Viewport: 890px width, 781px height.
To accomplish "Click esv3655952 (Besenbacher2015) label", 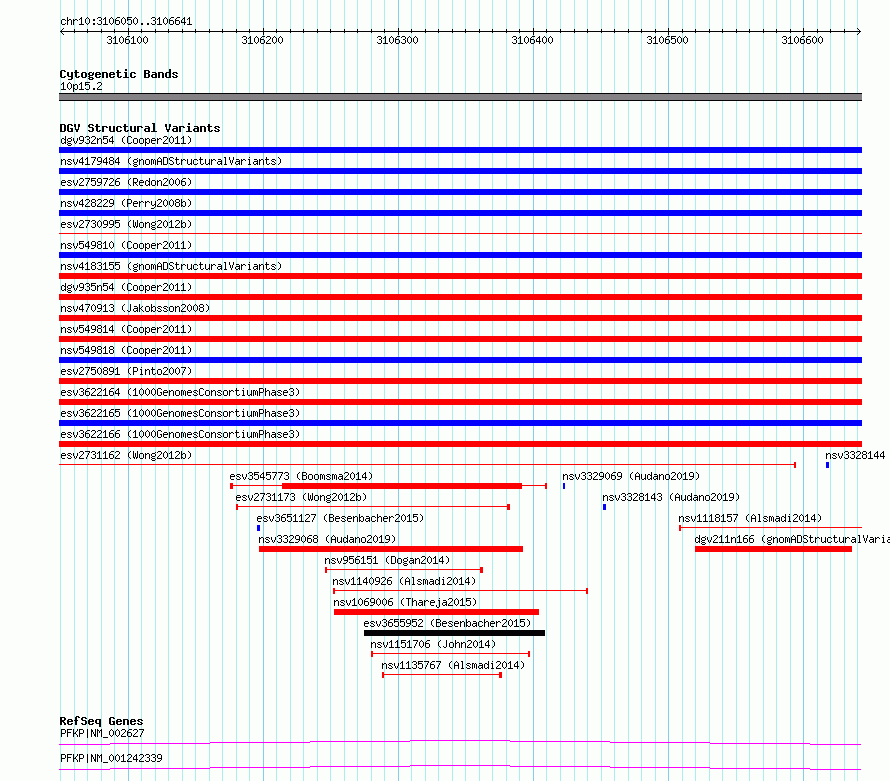I will (x=447, y=623).
